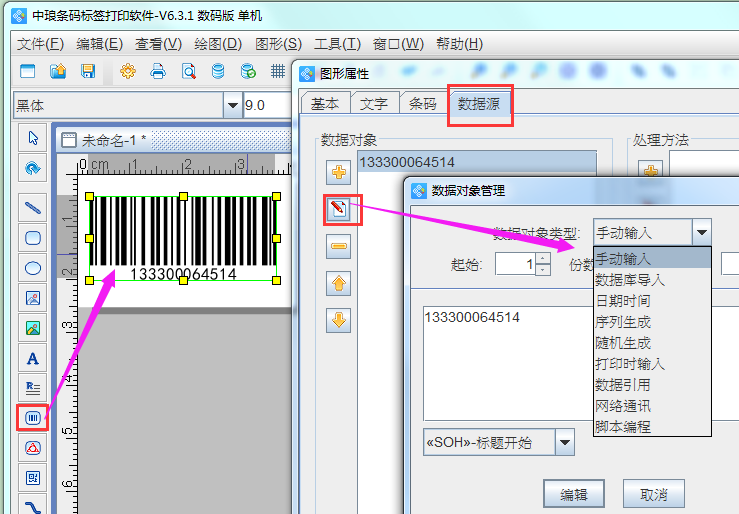Image resolution: width=739 pixels, height=514 pixels.
Task: Choose 序列生成 from the type list
Action: coord(623,322)
